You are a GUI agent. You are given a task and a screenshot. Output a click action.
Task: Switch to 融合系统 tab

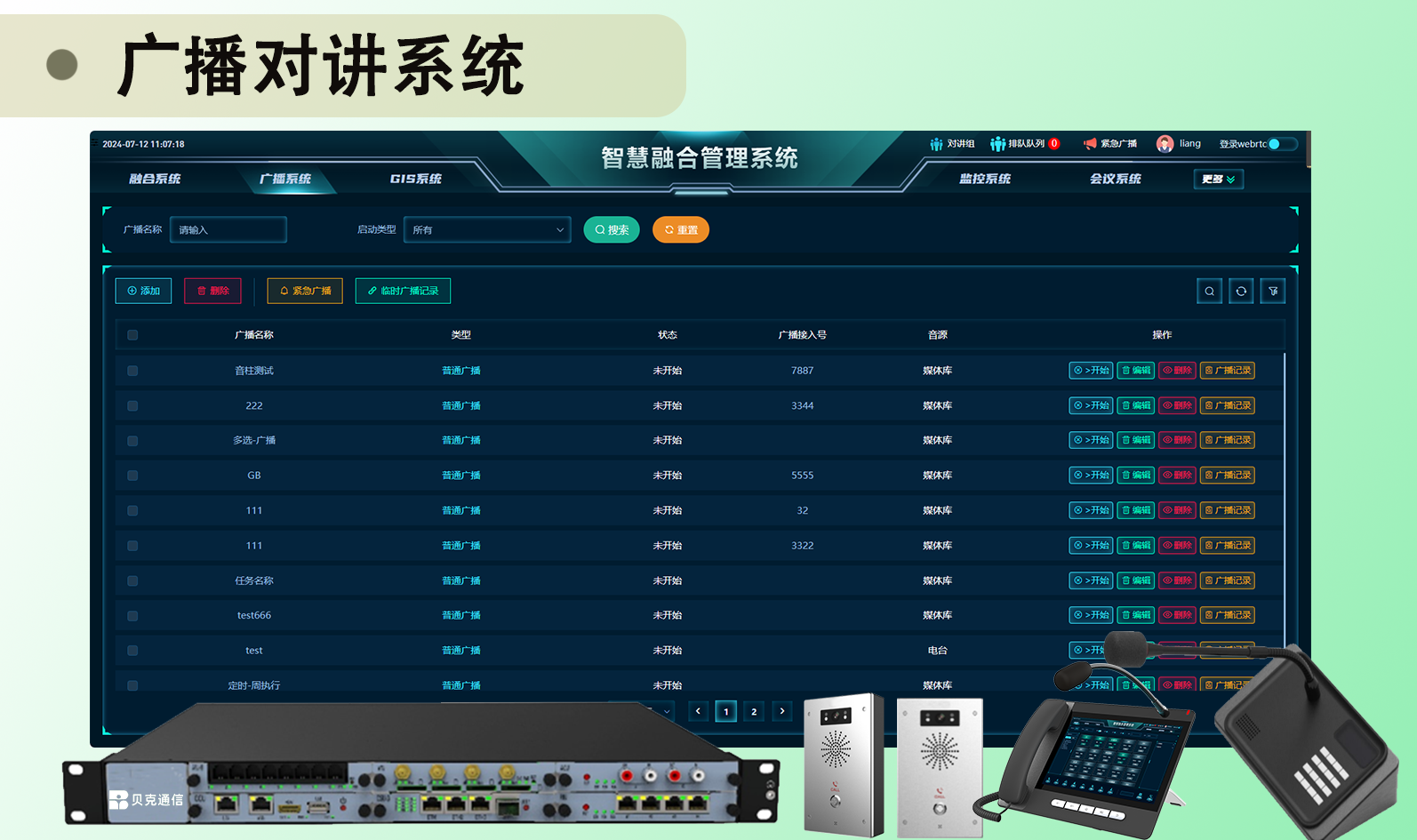click(155, 179)
